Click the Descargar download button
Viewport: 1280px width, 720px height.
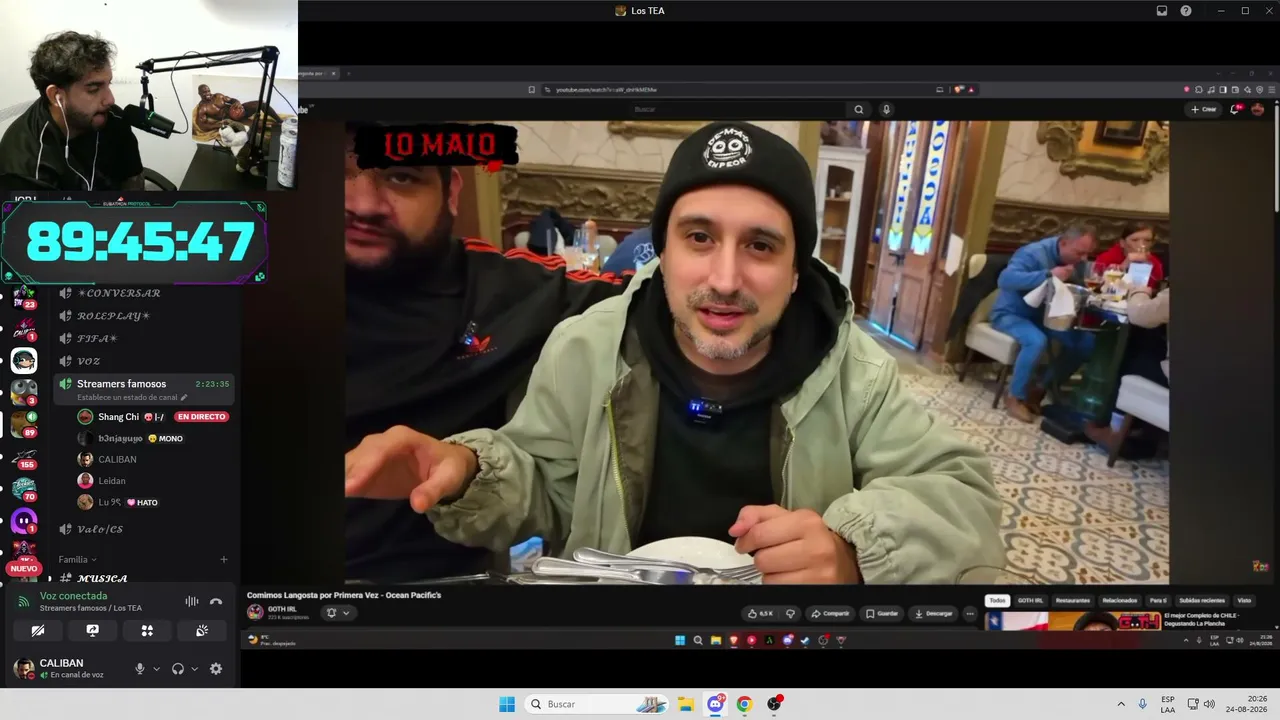click(934, 613)
